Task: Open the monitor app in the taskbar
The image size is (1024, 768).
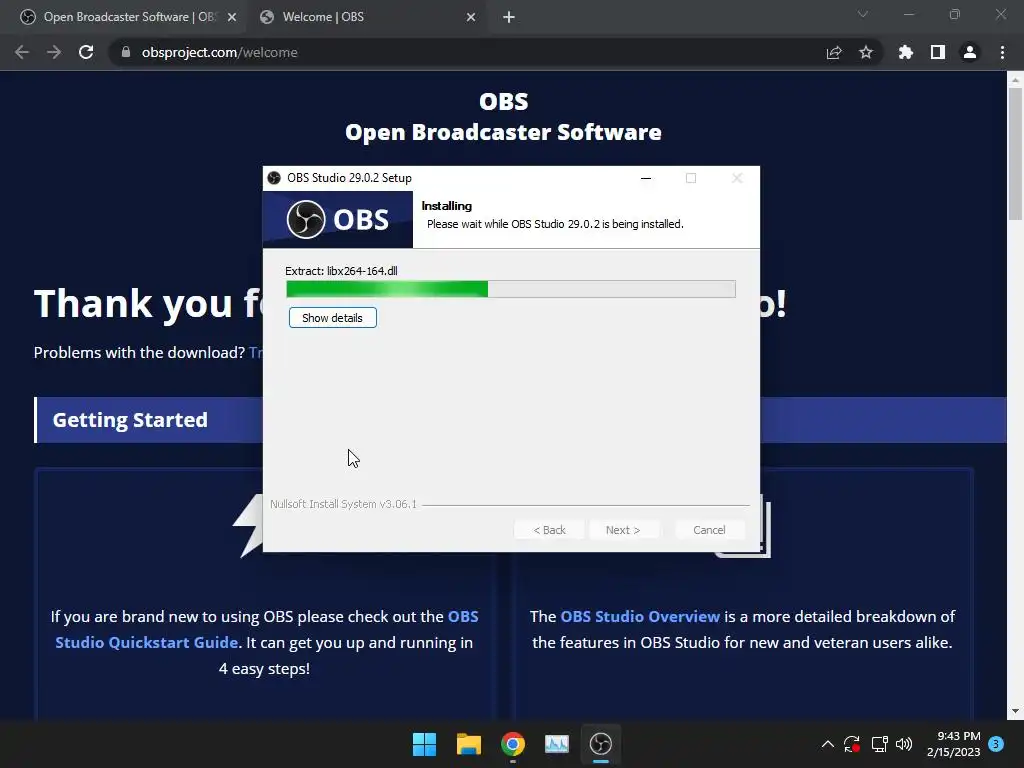Action: tap(556, 744)
